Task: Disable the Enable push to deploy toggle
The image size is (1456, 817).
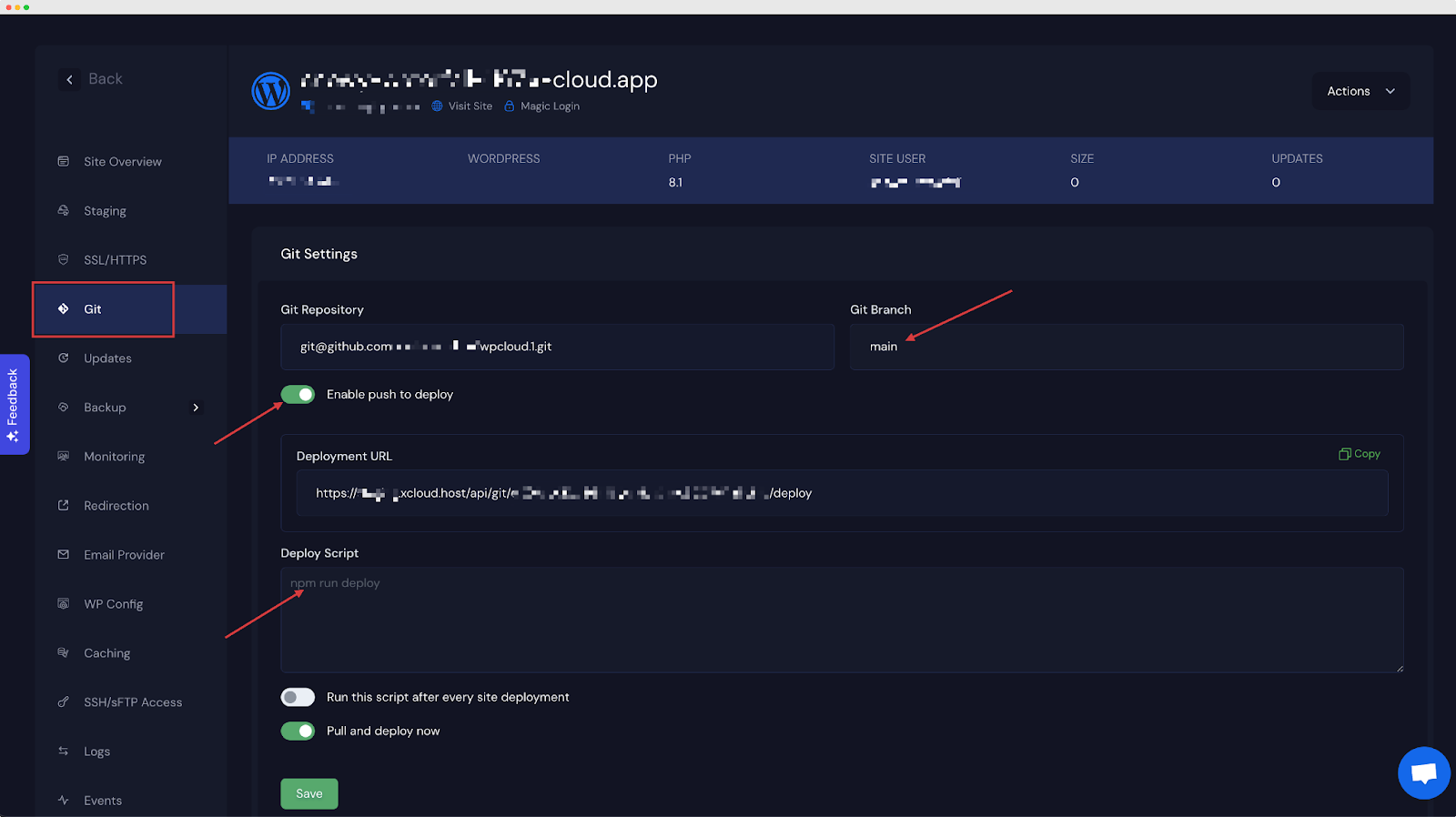Action: (x=298, y=394)
